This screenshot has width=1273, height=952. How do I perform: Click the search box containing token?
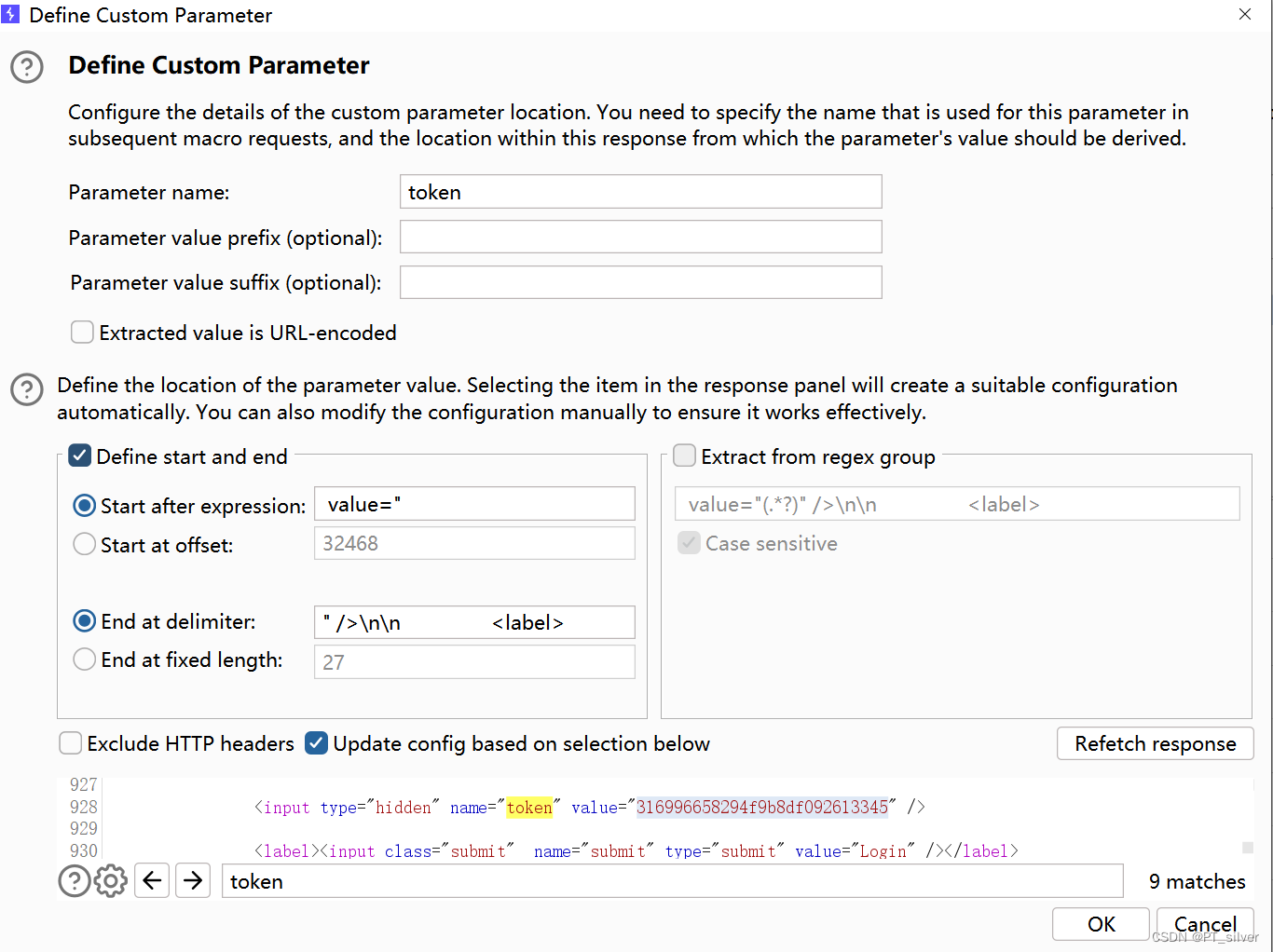point(673,881)
